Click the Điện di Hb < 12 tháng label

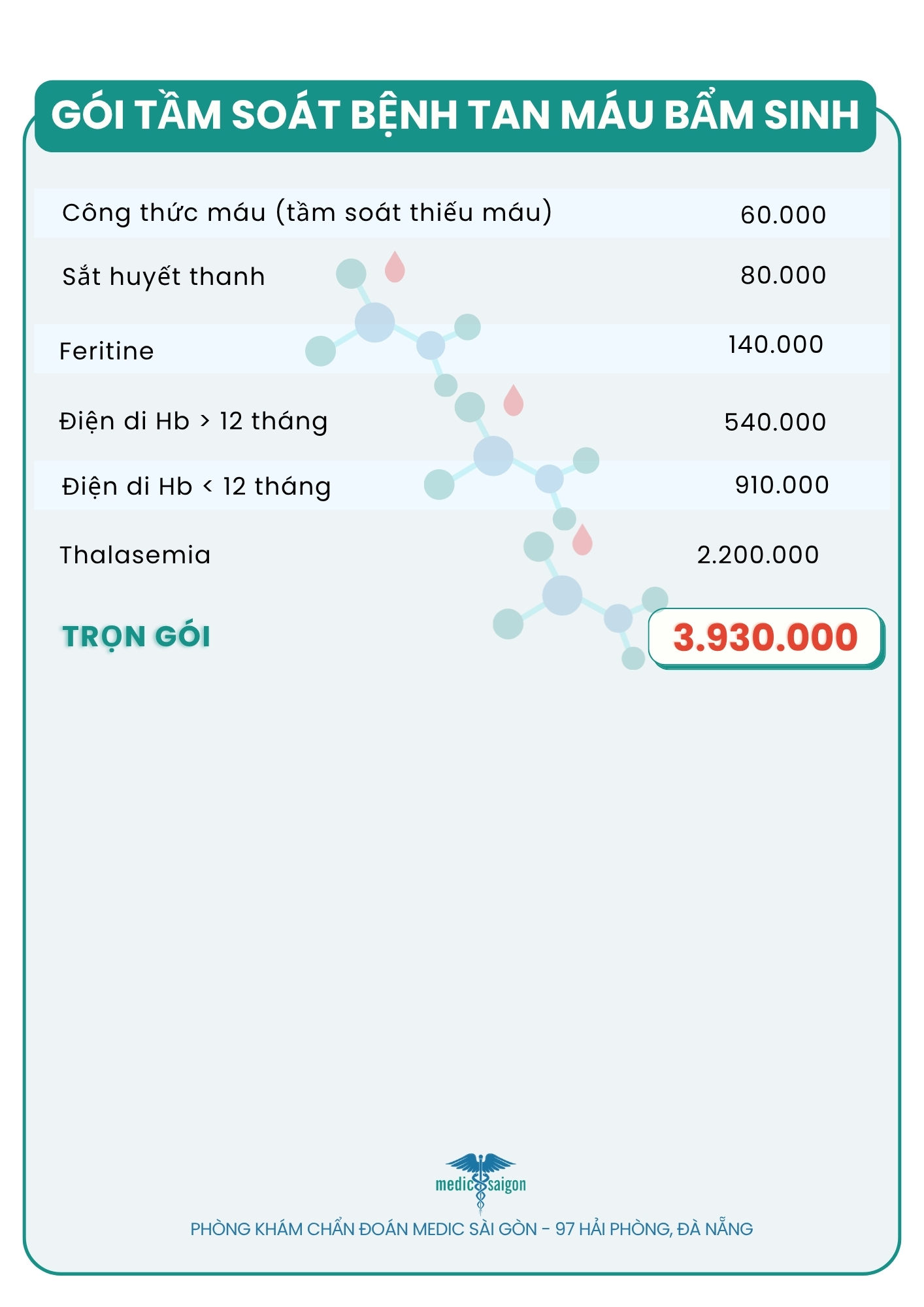coord(196,486)
